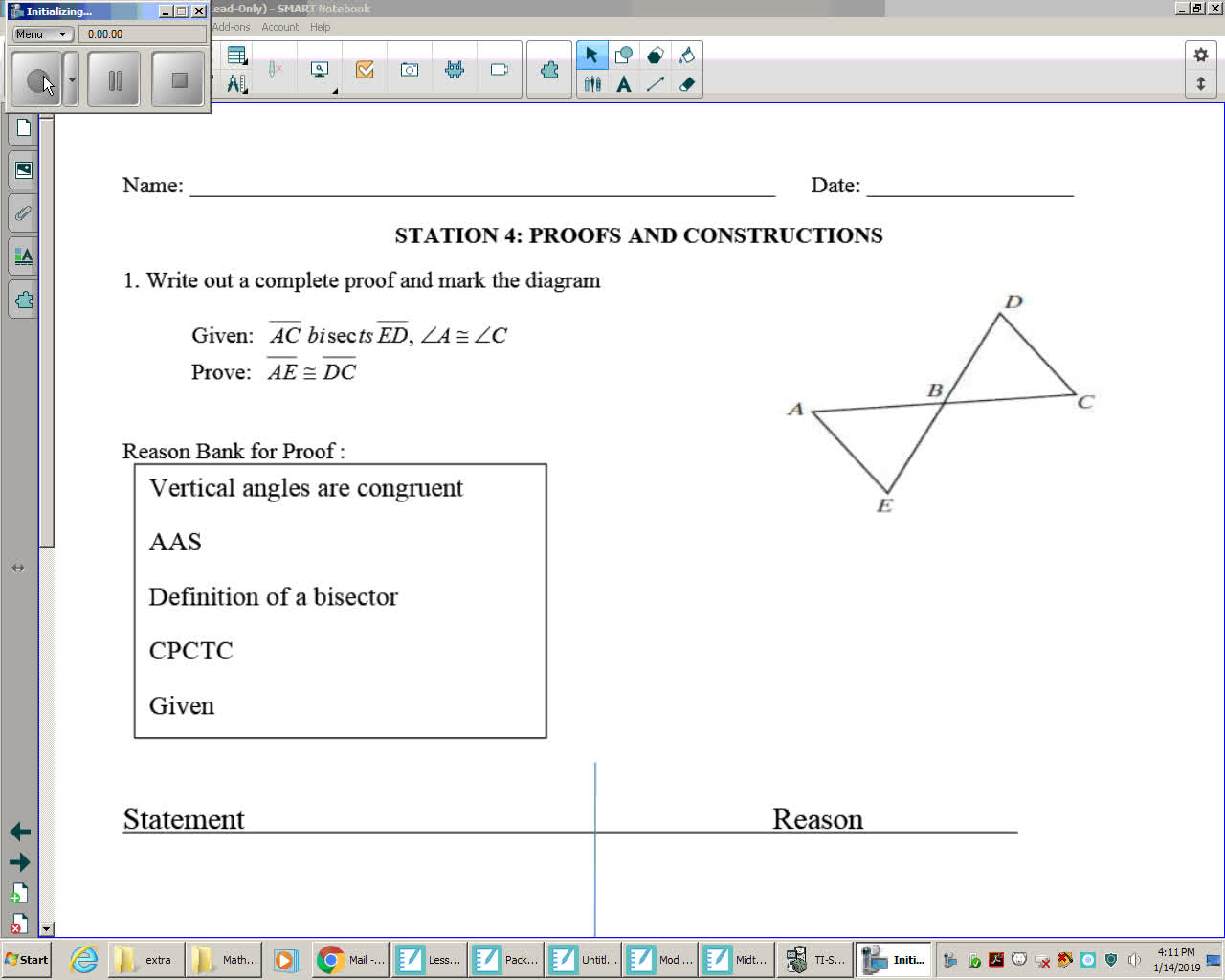
Task: Open the Add-ons menu
Action: (231, 27)
